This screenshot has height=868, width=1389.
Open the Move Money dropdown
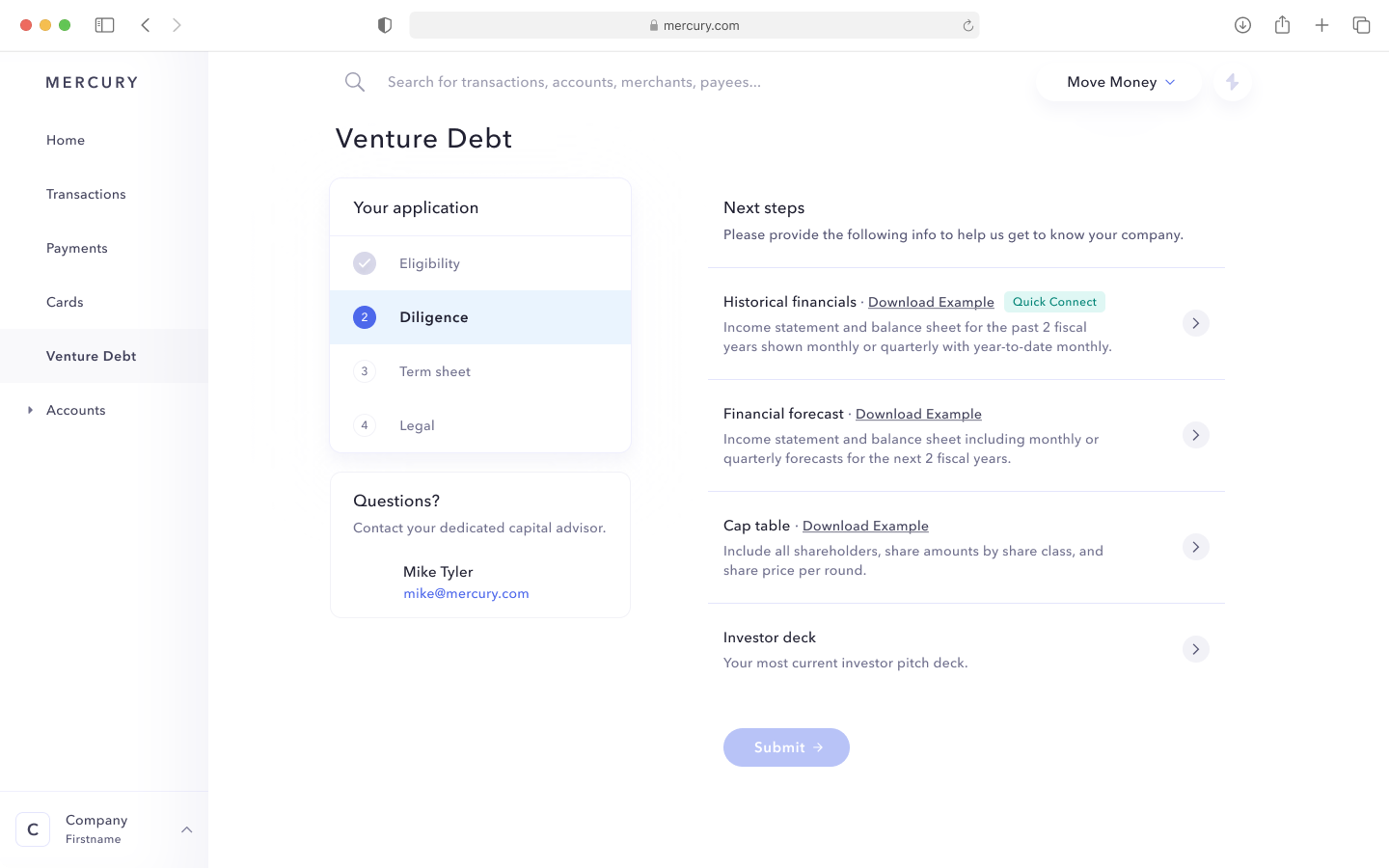tap(1119, 82)
